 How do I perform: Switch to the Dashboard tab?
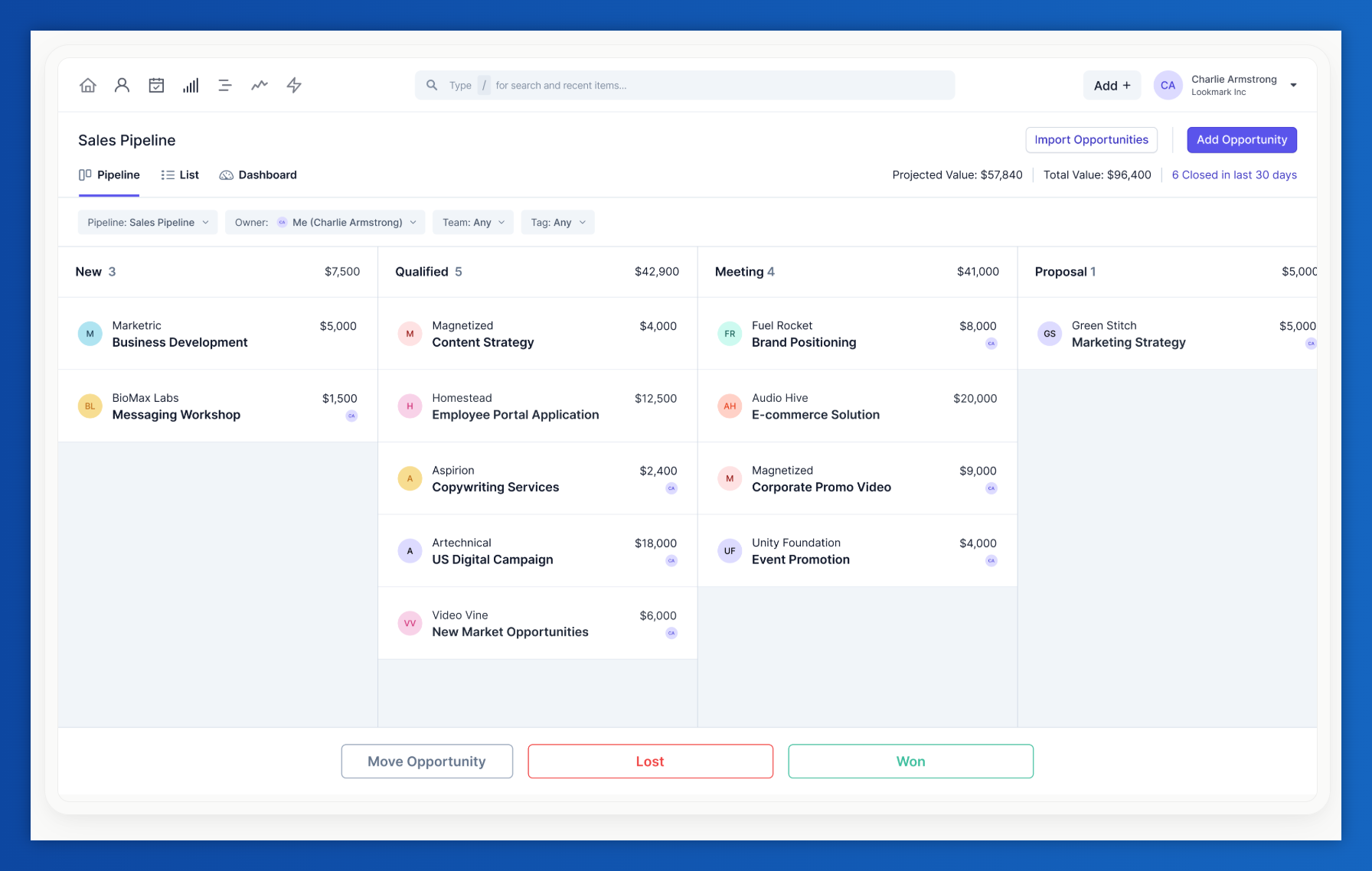(x=258, y=175)
